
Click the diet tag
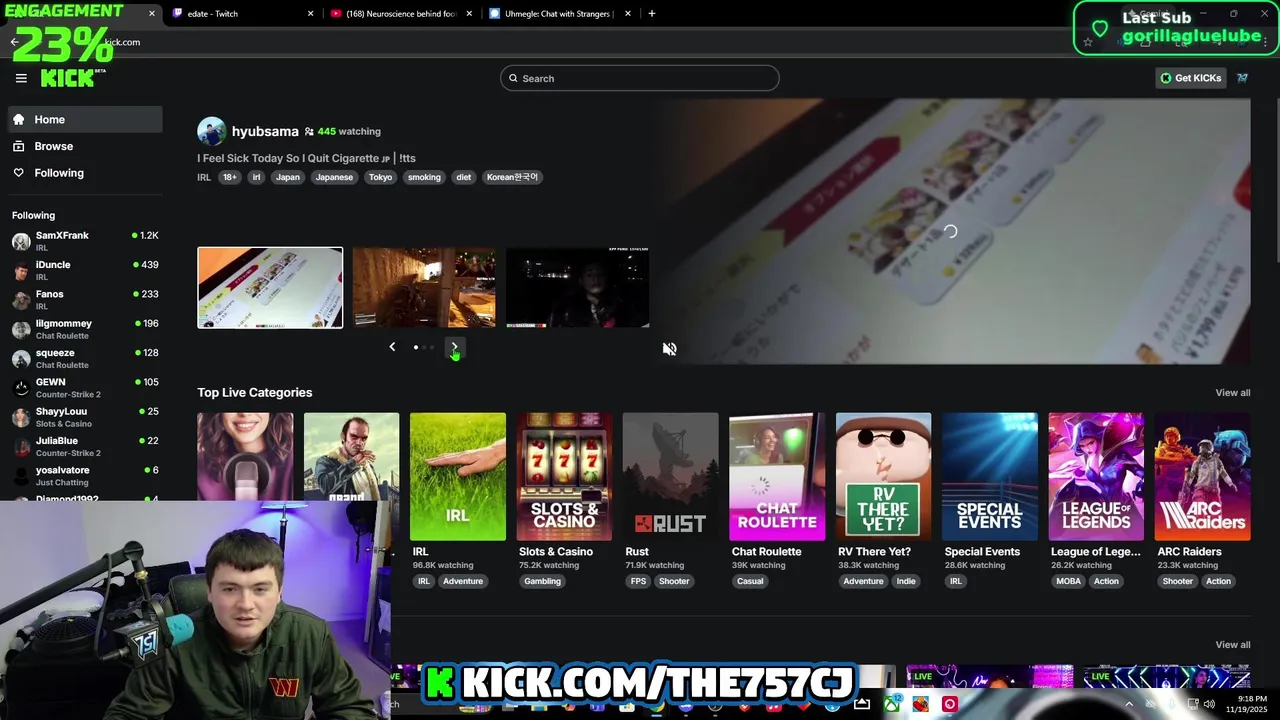(x=463, y=177)
